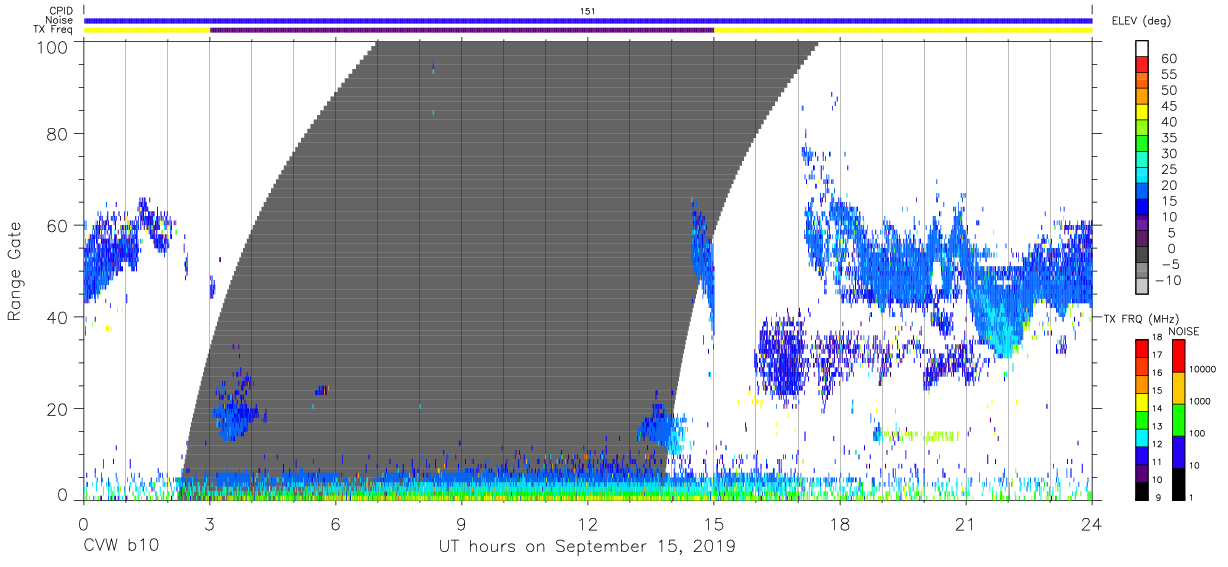Image resolution: width=1228 pixels, height=567 pixels.
Task: Click the y-axis tick label 80
Action: [59, 134]
